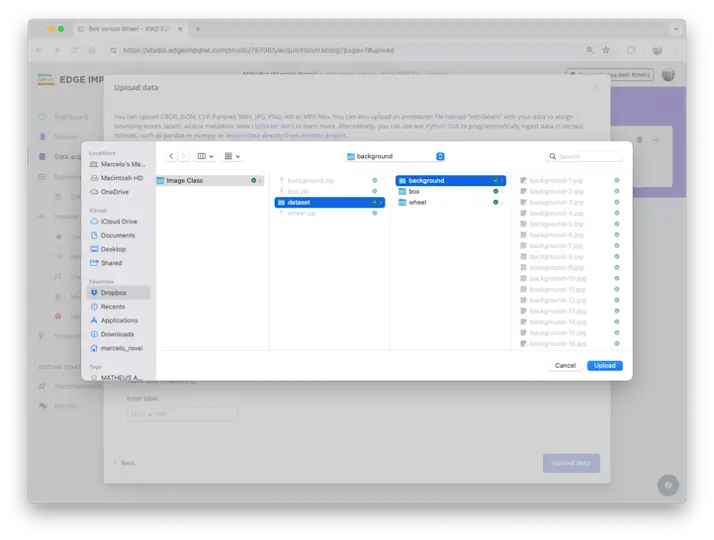Select the box folder
Screen dimensions: 714x540
click(x=414, y=191)
